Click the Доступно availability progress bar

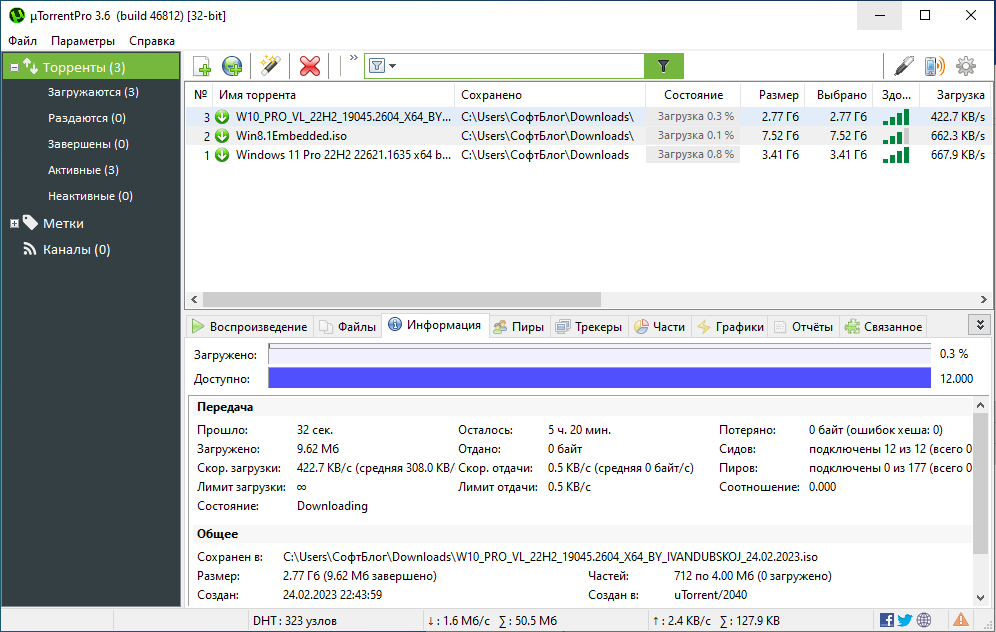[600, 378]
